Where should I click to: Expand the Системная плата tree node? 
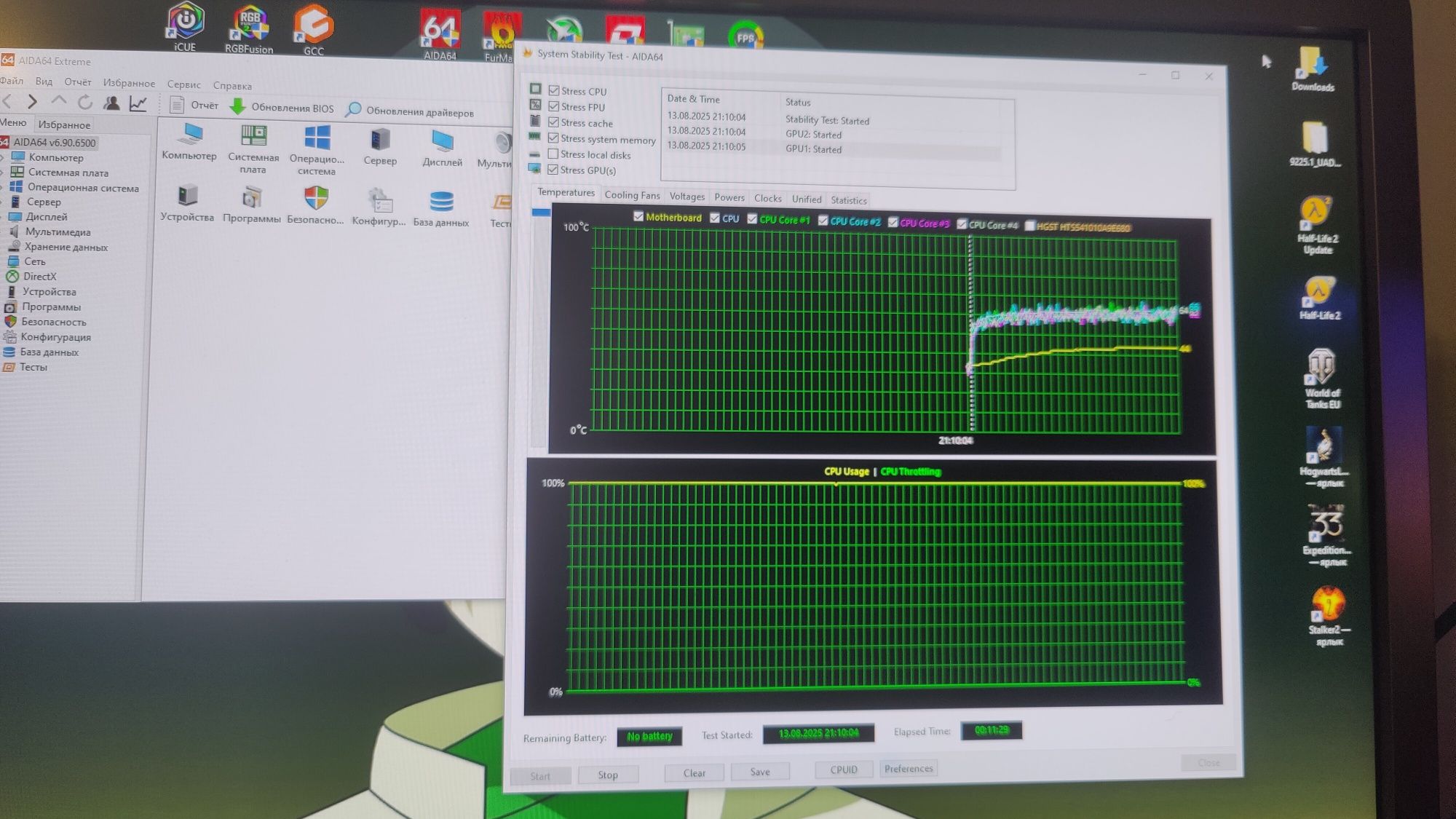tap(3, 173)
